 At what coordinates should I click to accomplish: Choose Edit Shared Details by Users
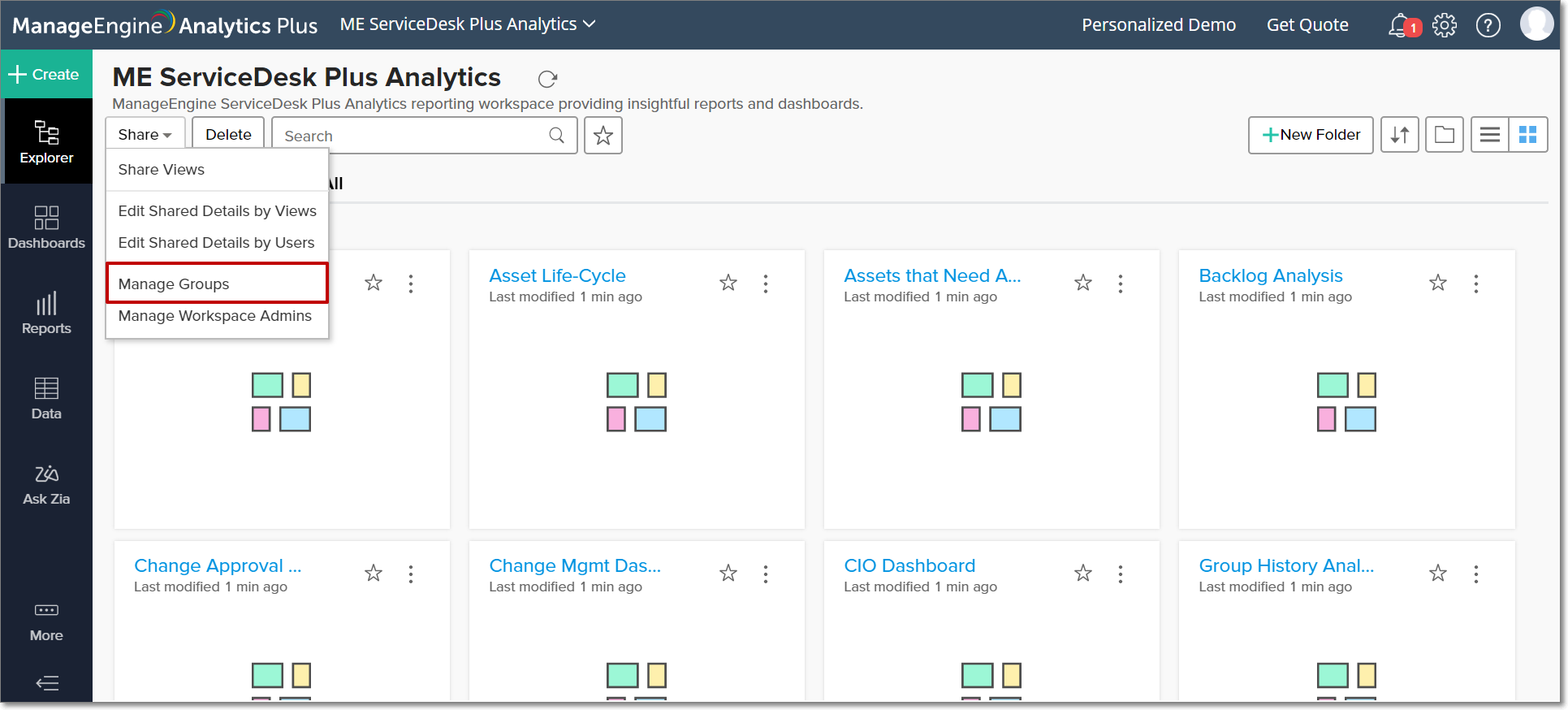(216, 243)
